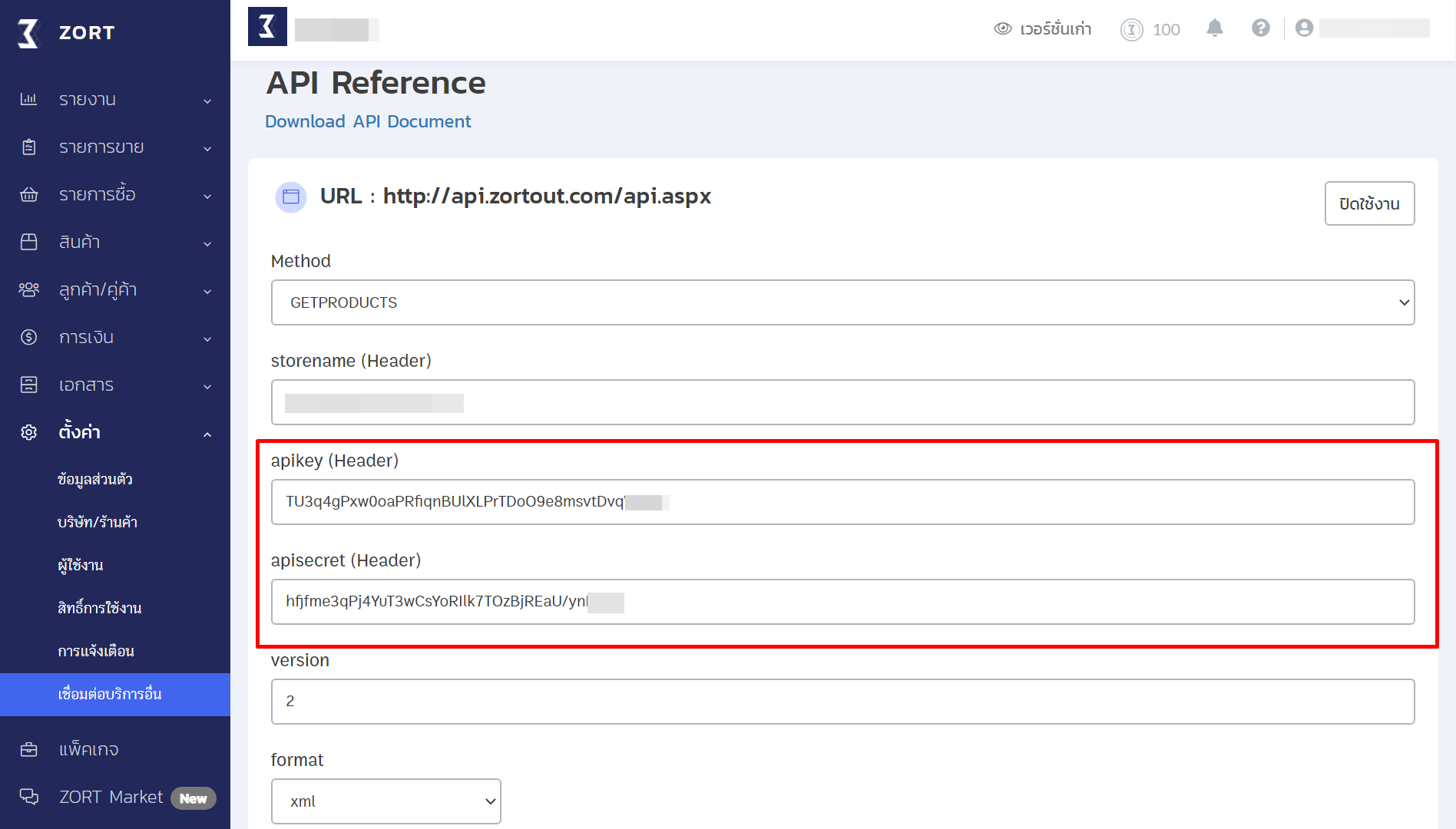Click the ลูกค้า/คู่ค้า people icon
Screen dimensions: 1456x829
[28, 289]
